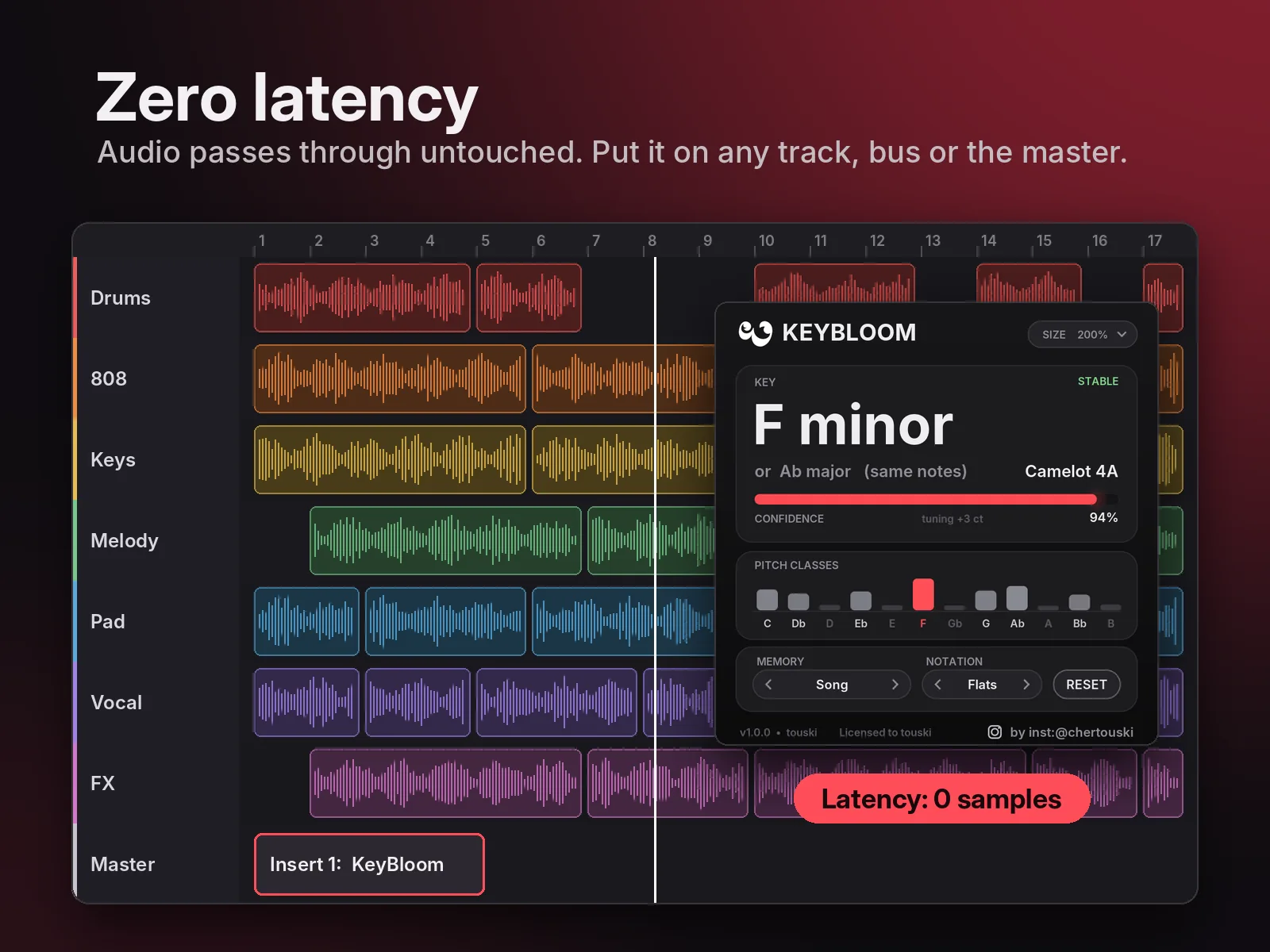This screenshot has height=952, width=1270.
Task: Select the Master track header
Action: (x=156, y=864)
